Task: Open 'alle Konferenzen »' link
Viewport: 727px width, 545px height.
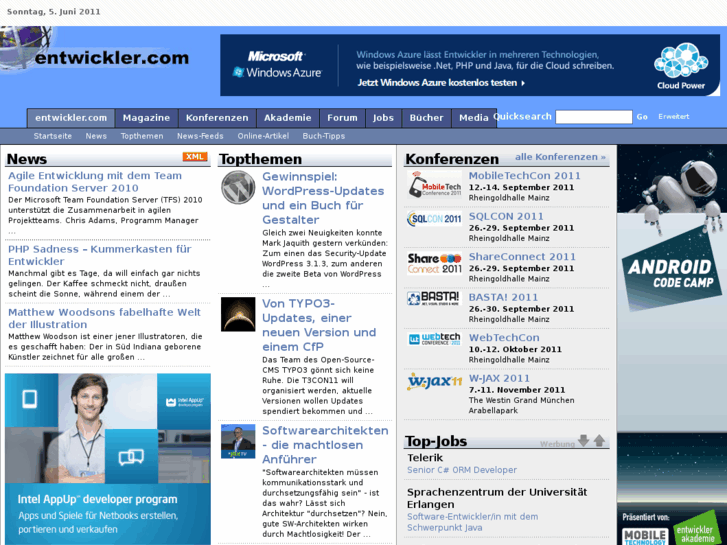Action: tap(560, 157)
